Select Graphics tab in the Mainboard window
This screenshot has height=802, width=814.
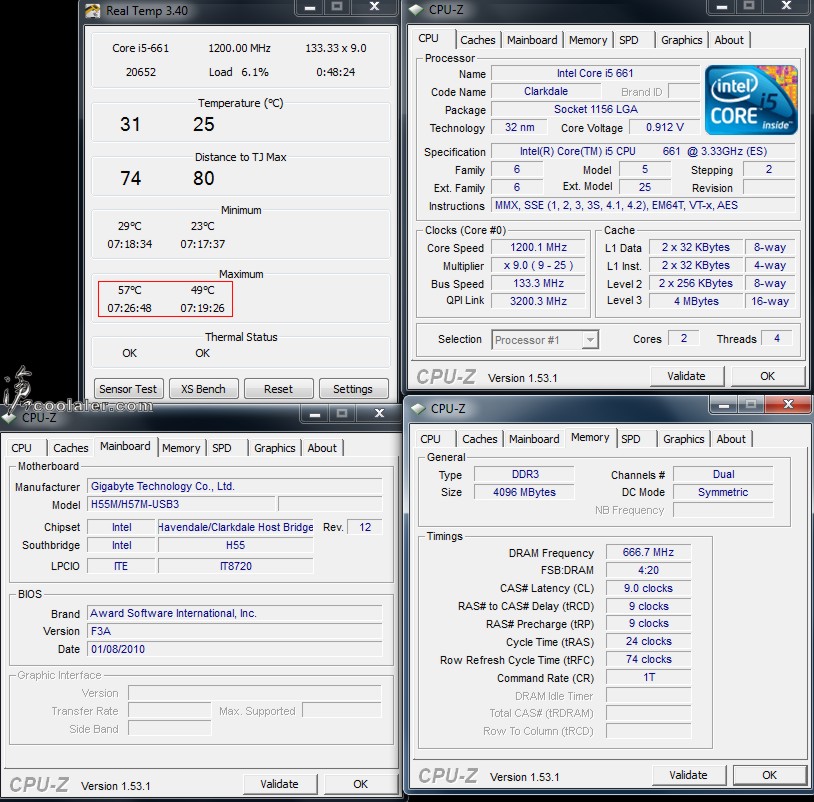[275, 448]
